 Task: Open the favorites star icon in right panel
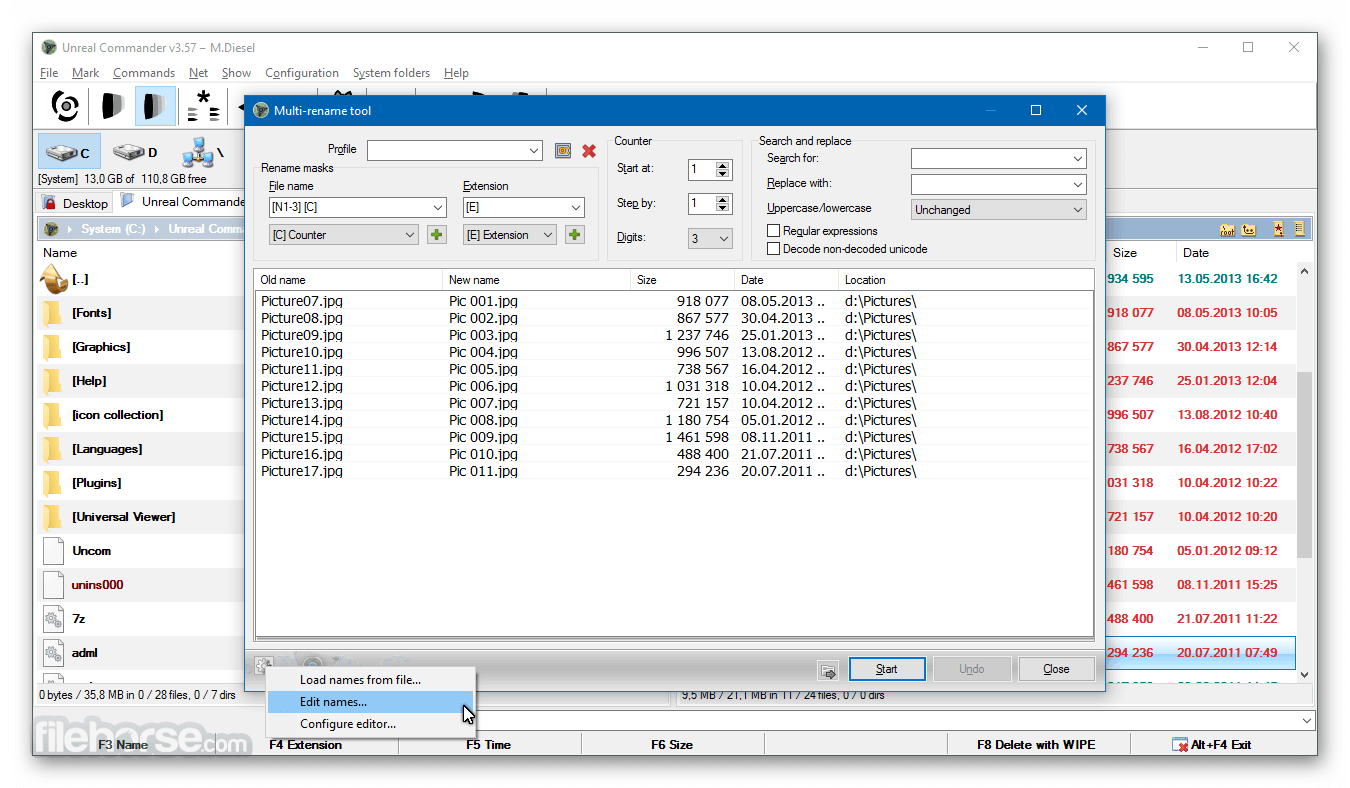point(1279,229)
